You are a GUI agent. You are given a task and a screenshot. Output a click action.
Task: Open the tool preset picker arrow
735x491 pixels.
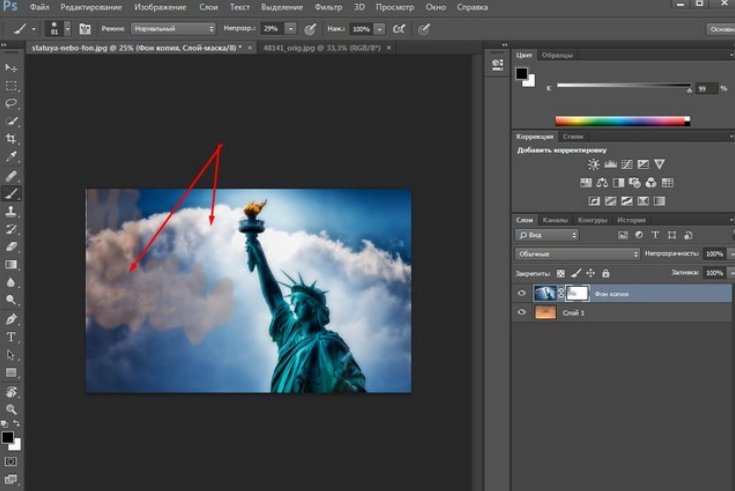34,29
